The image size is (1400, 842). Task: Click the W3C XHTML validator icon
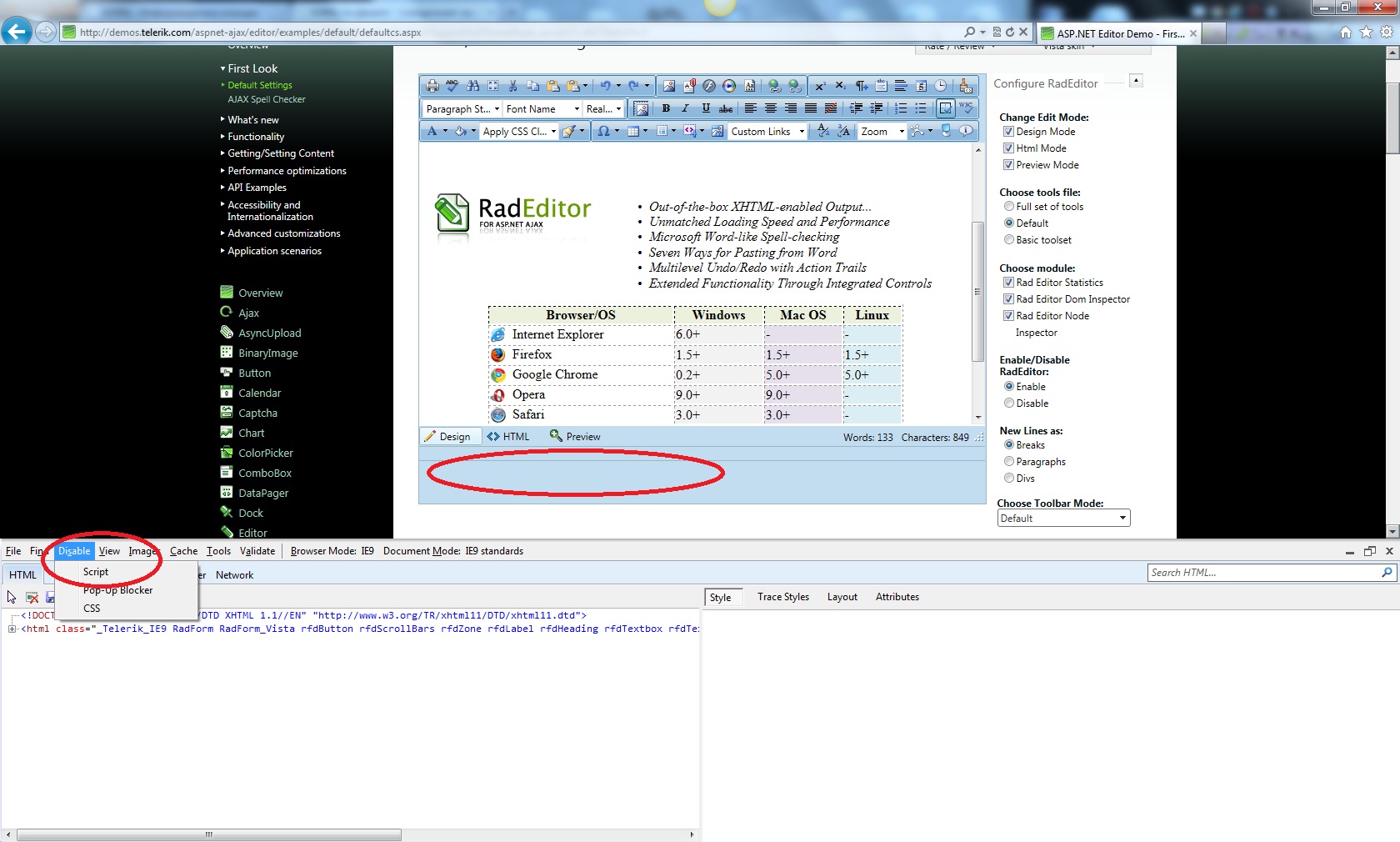click(966, 108)
